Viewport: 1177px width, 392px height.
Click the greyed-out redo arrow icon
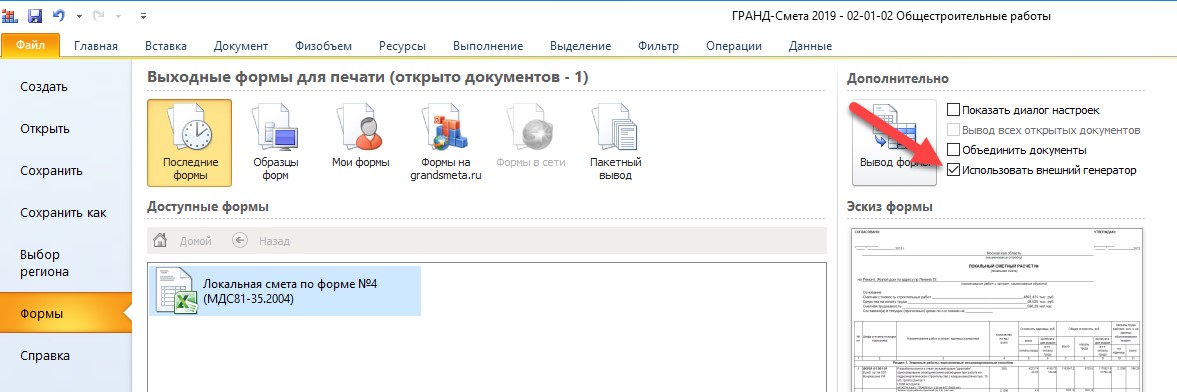(98, 15)
